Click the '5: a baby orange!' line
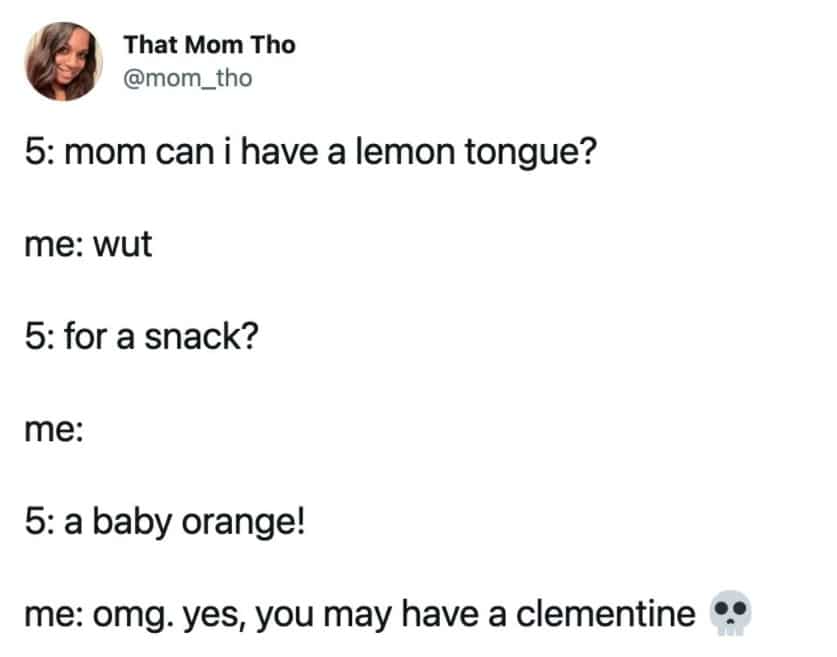 tap(165, 522)
